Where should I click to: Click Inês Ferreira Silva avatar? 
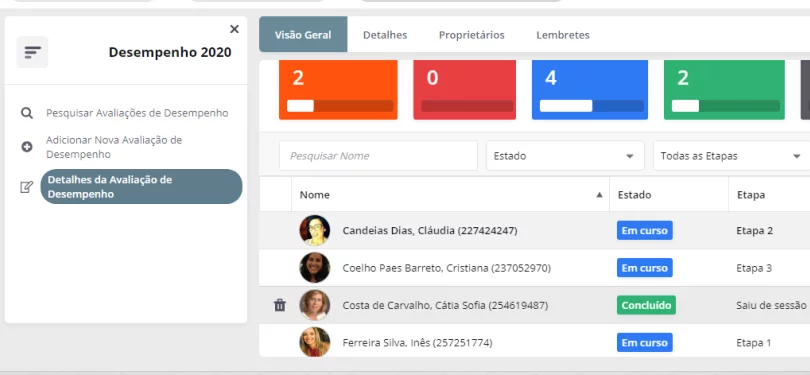[x=315, y=342]
